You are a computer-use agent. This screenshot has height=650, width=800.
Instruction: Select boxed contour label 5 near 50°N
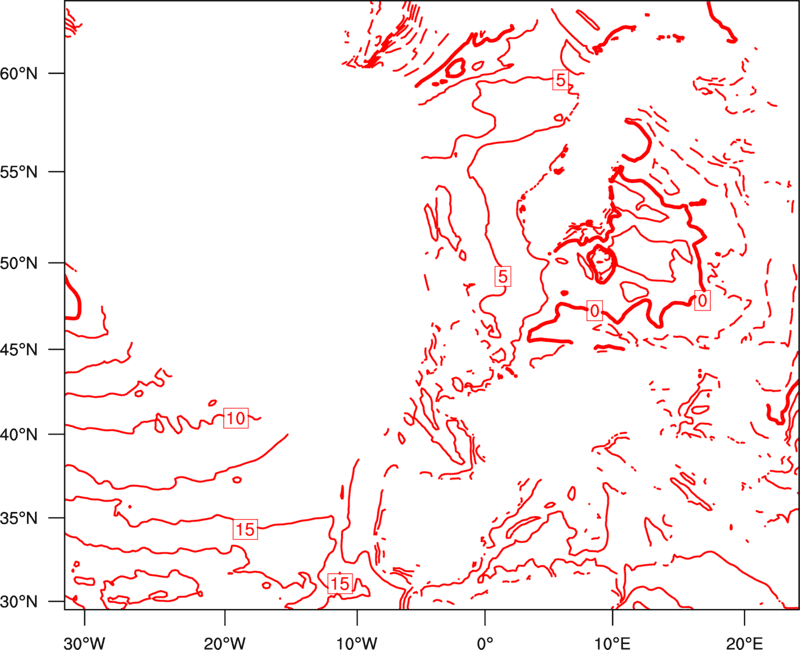click(503, 276)
